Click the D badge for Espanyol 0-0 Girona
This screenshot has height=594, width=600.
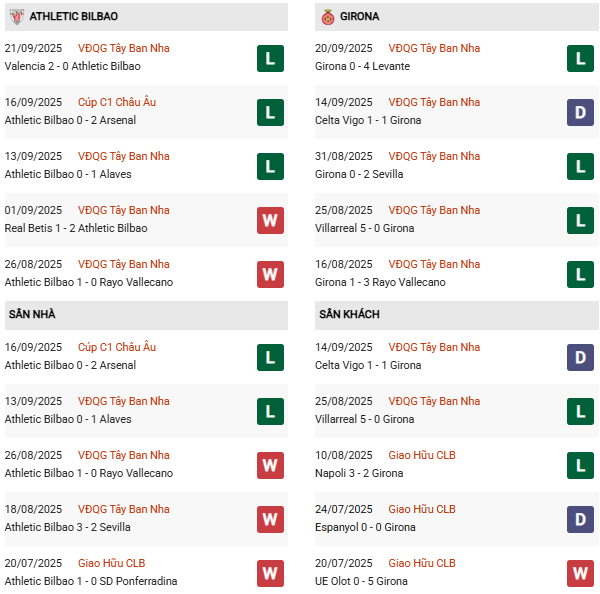(580, 519)
